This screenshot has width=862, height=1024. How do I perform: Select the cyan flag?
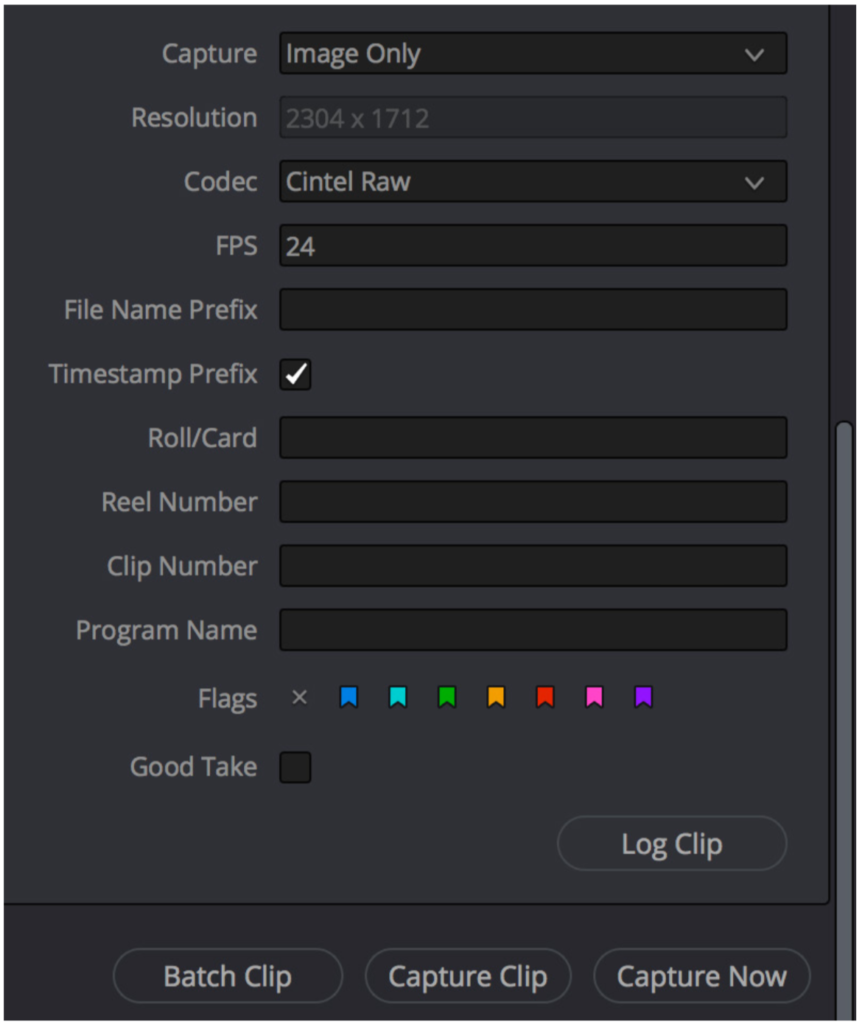[x=398, y=697]
